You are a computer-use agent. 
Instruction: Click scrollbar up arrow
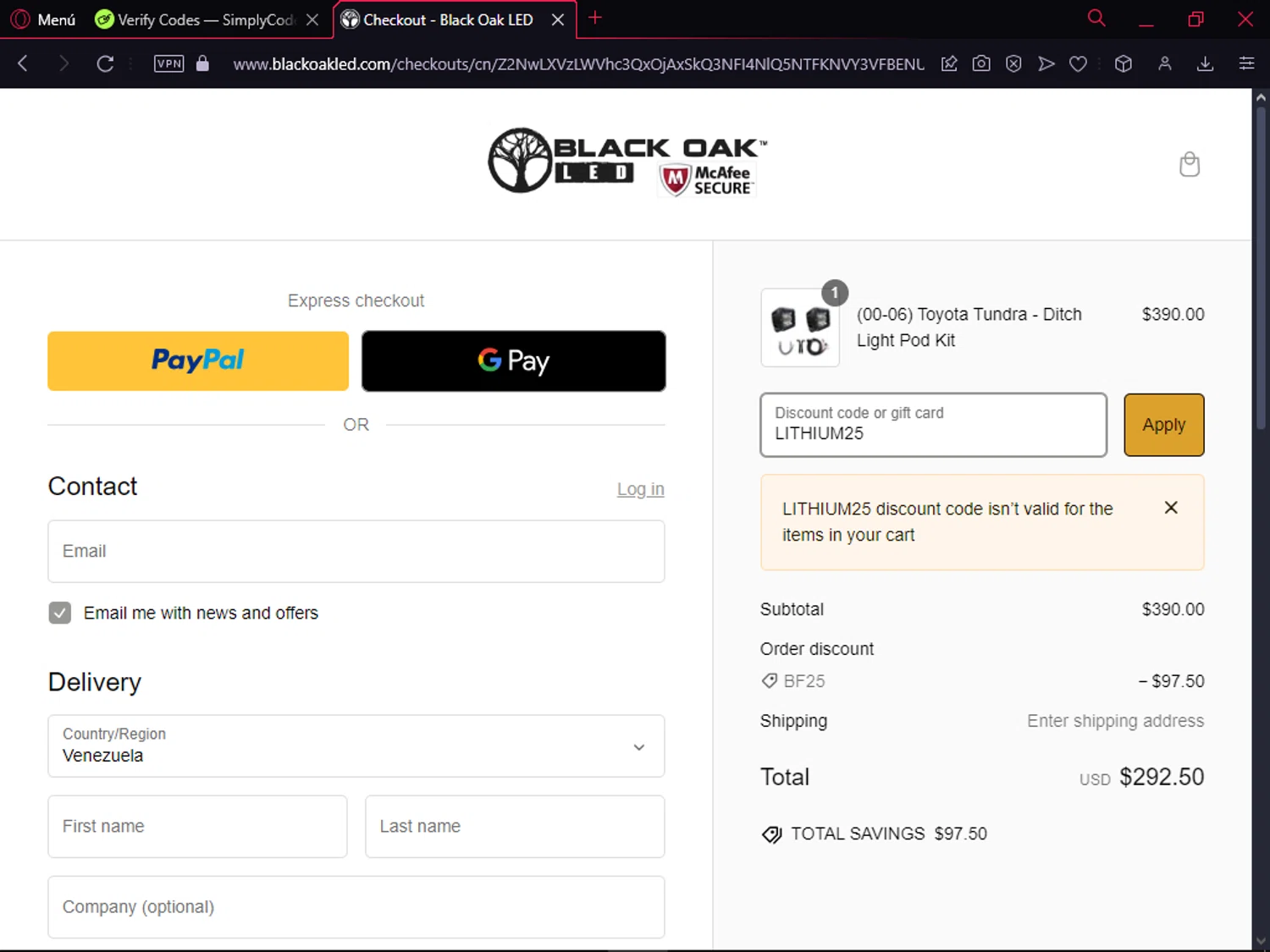(x=1261, y=97)
